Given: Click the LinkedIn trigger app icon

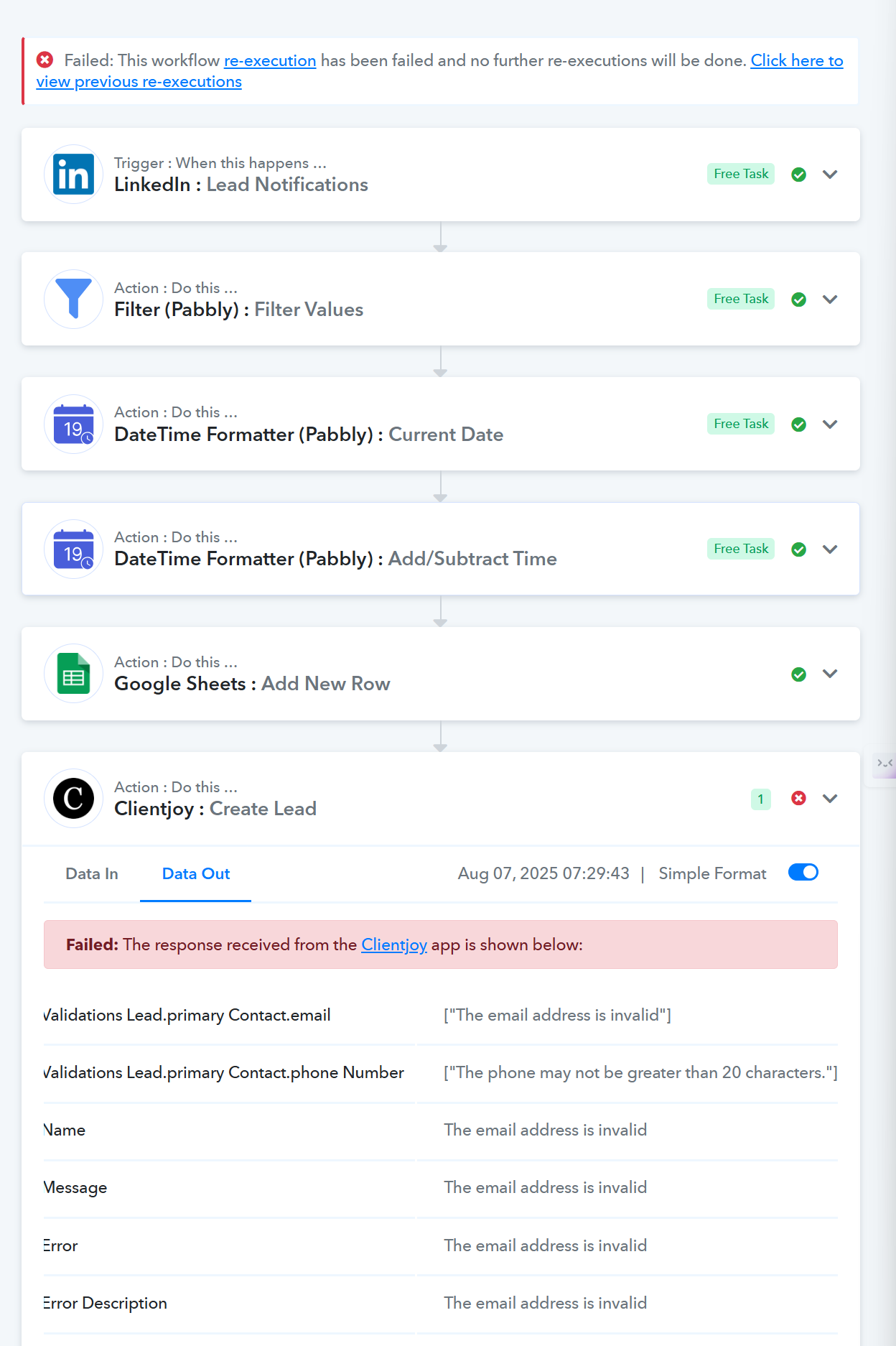Looking at the screenshot, I should (x=73, y=175).
